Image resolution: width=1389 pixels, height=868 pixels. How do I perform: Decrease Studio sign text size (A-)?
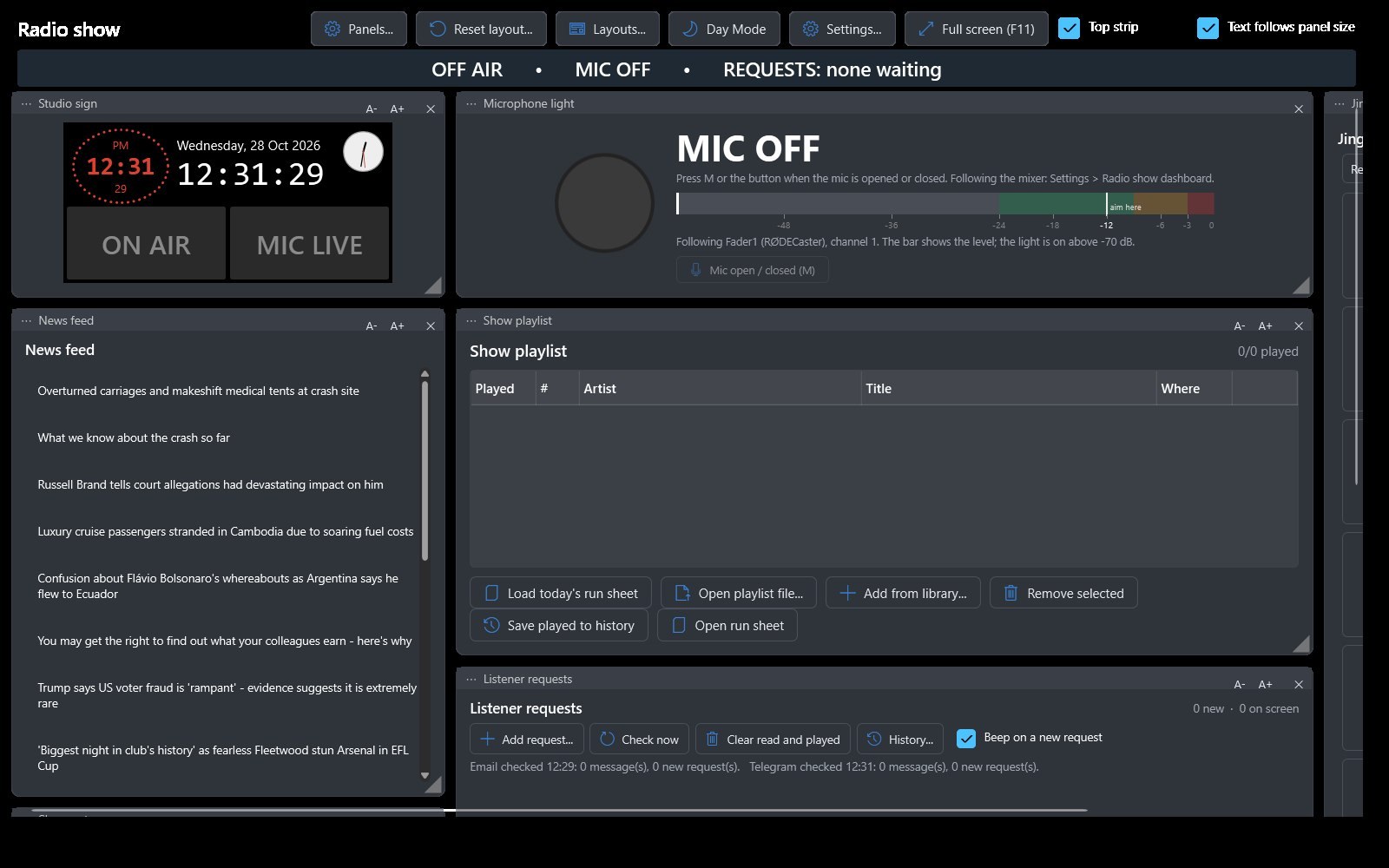[372, 108]
